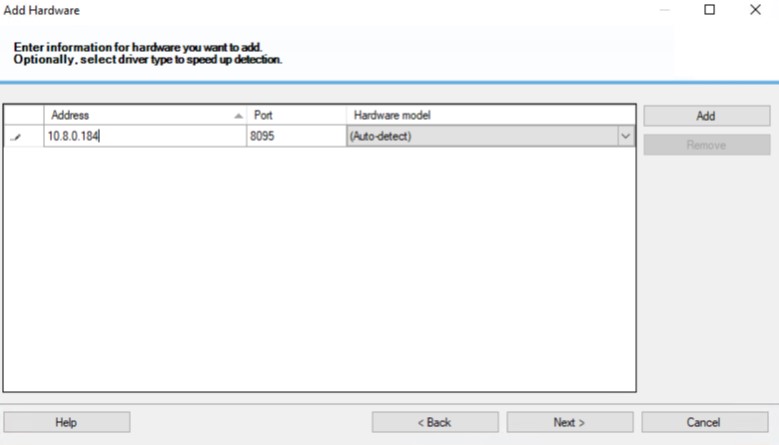
Task: Open the Help button
Action: tap(67, 422)
